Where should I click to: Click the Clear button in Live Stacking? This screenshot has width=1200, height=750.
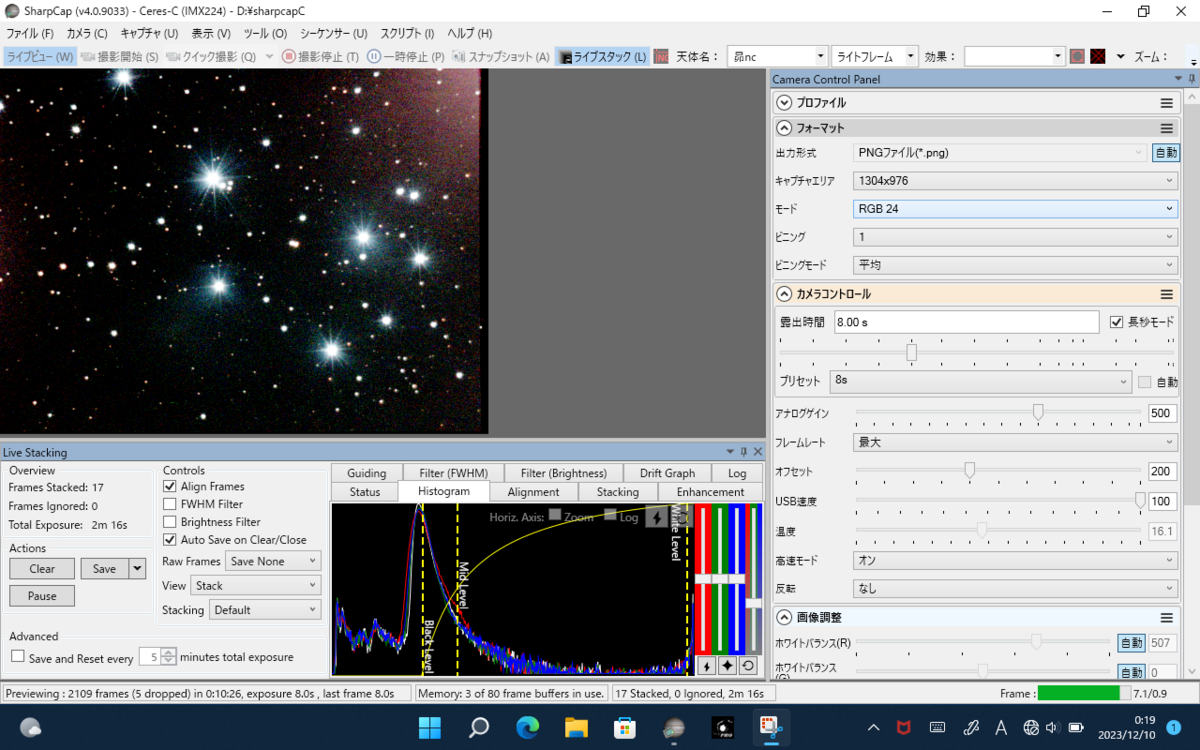[42, 569]
